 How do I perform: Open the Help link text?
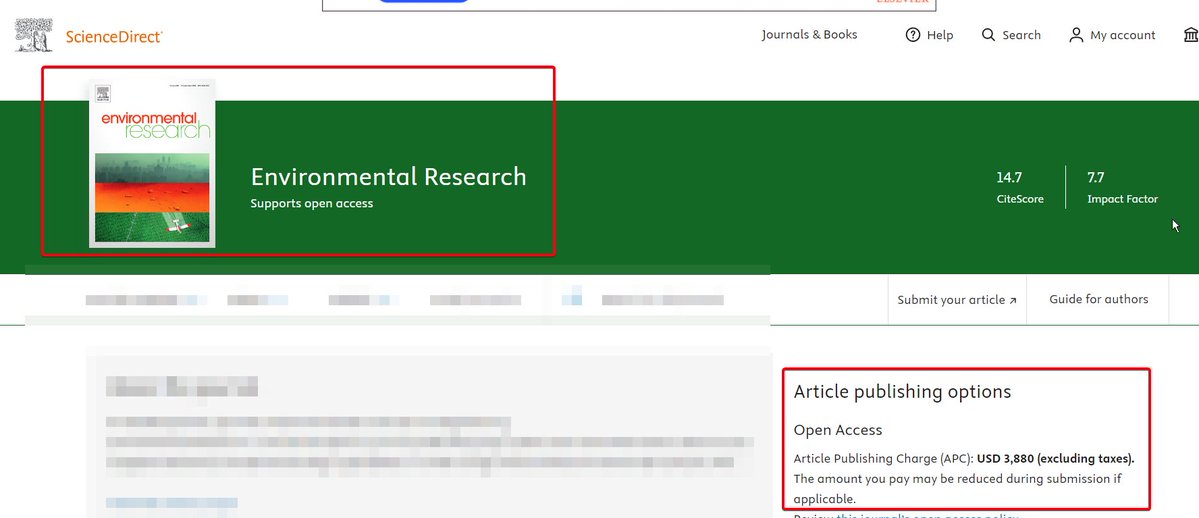pos(940,35)
